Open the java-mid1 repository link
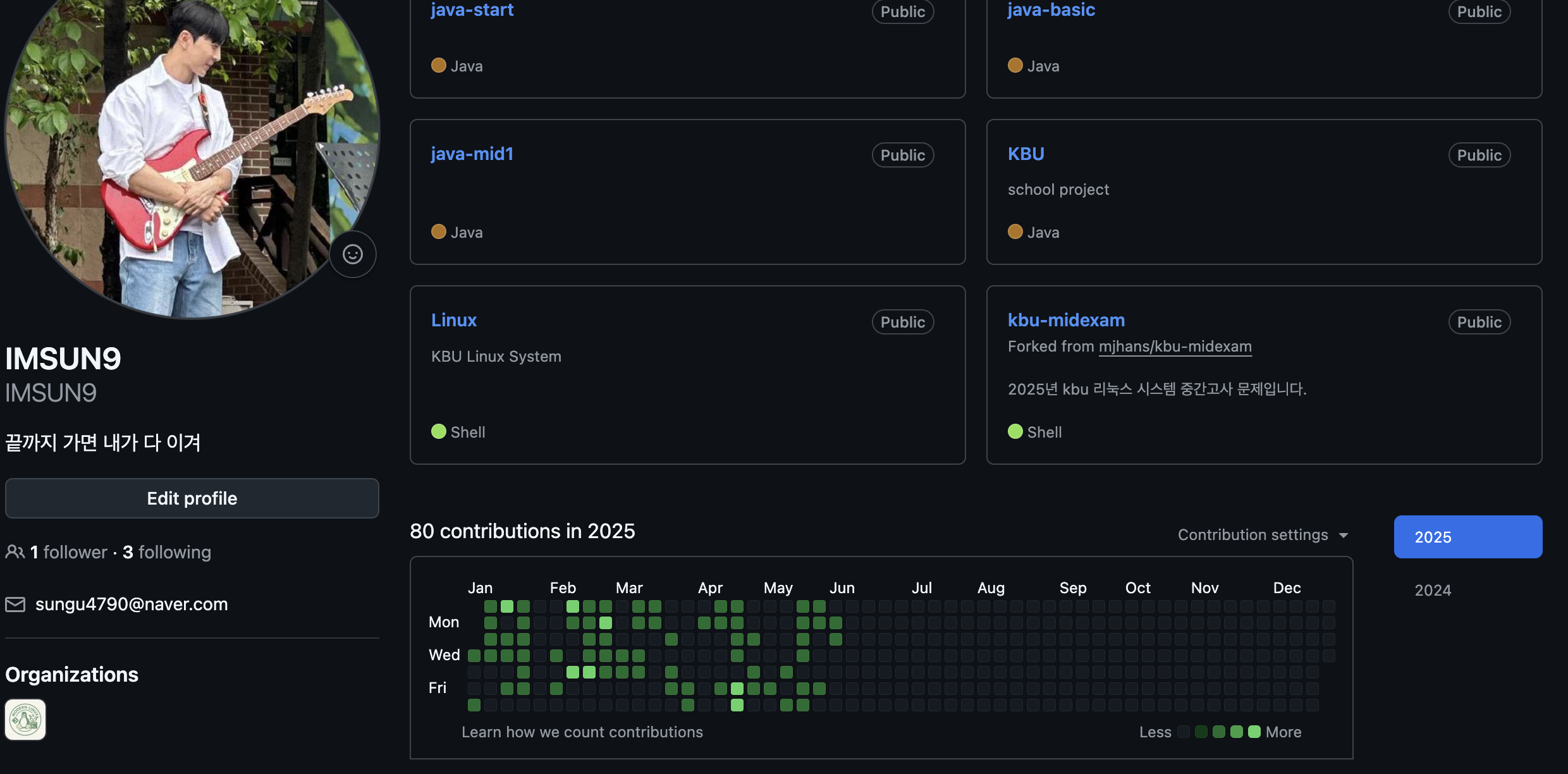This screenshot has width=1568, height=774. [x=472, y=154]
